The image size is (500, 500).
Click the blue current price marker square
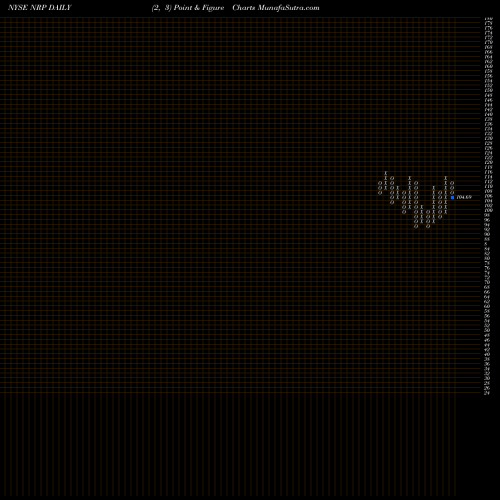[452, 197]
